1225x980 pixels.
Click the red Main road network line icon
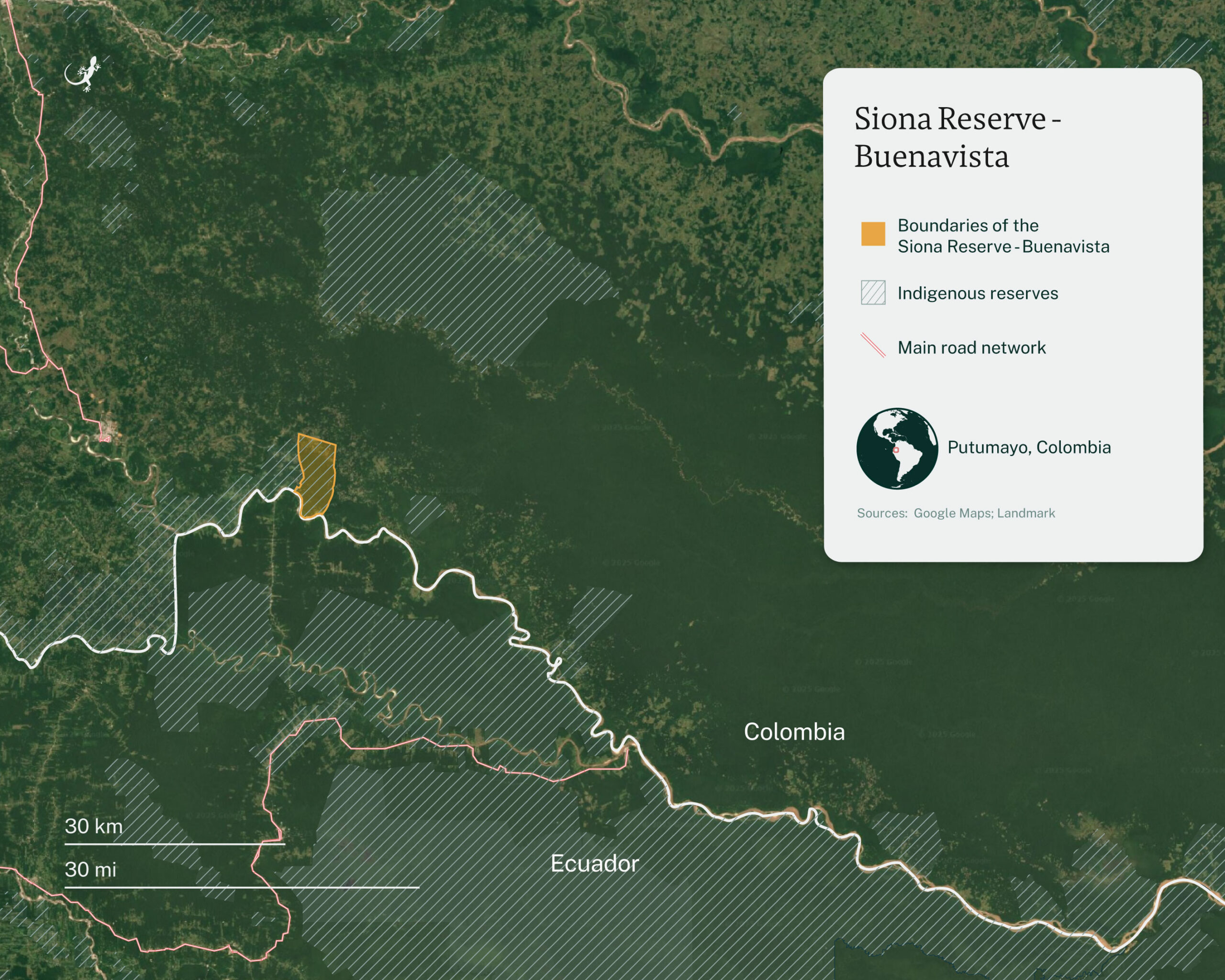[x=873, y=345]
